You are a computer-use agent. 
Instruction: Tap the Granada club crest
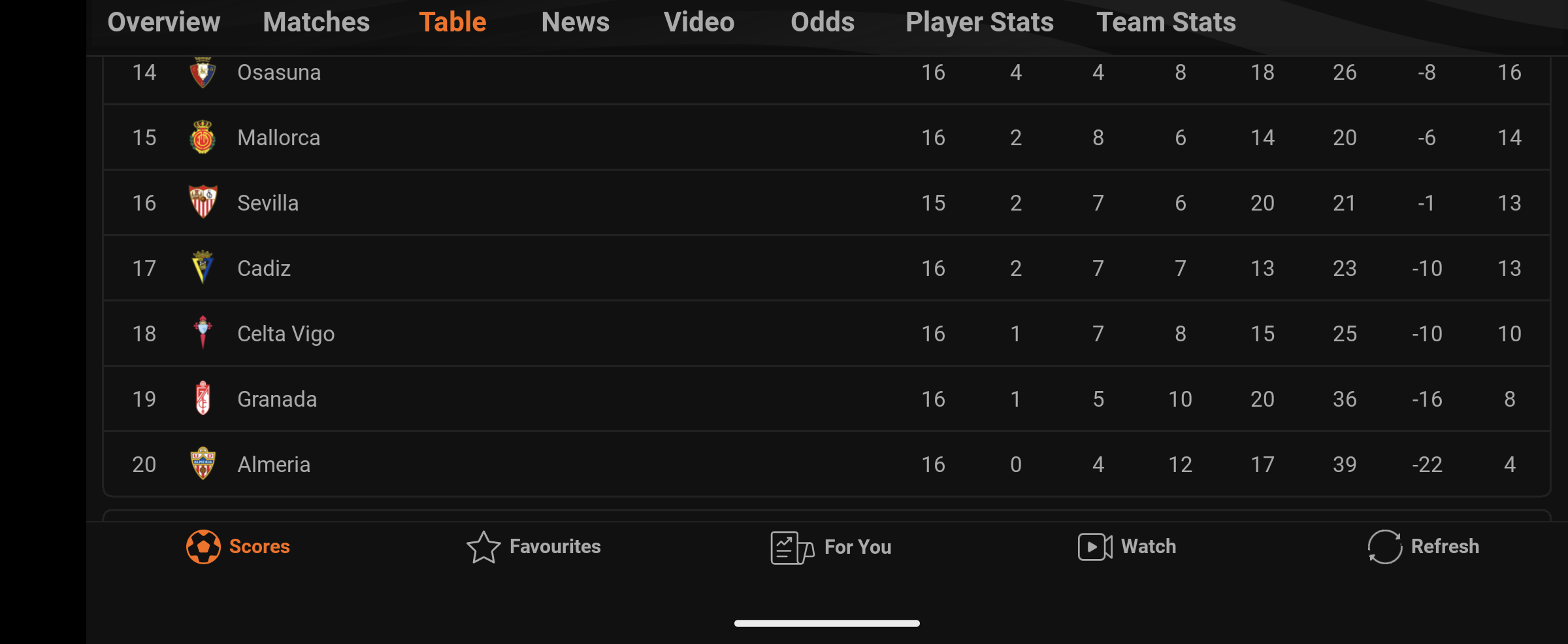coord(203,398)
